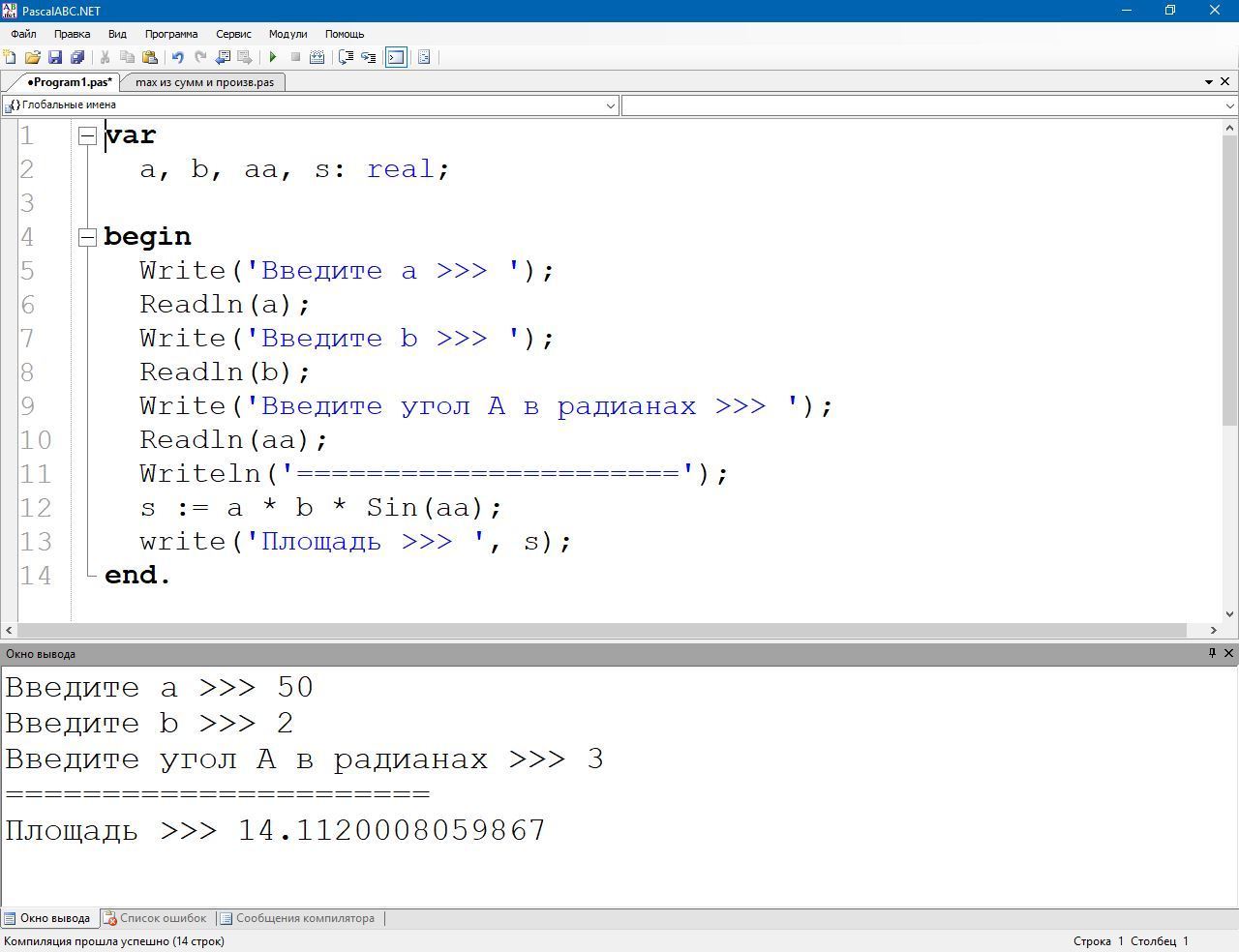Click the 'Sin(aa)' expression on line 12

(x=425, y=508)
